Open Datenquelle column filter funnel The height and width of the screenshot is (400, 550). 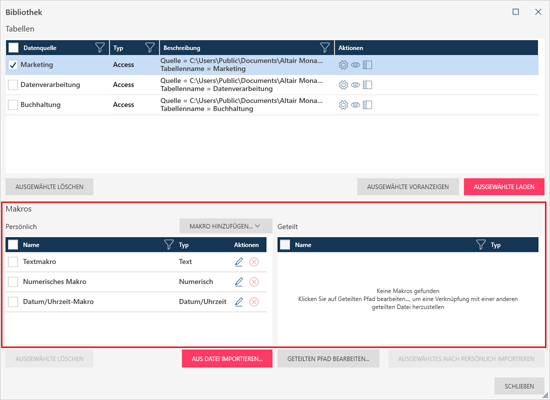100,47
